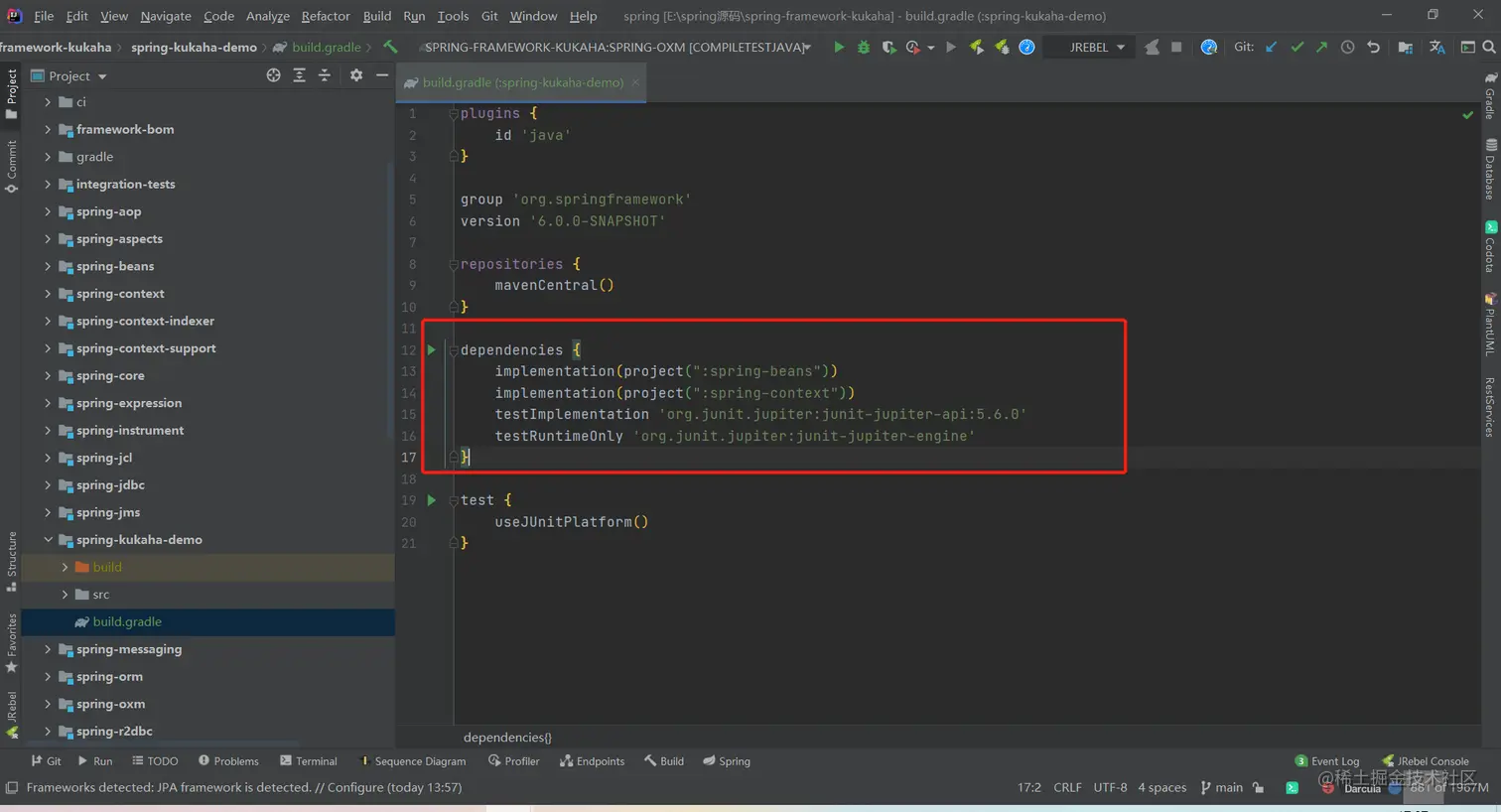Click line 17 in the editor gutter
1501x812 pixels.
pyautogui.click(x=409, y=458)
